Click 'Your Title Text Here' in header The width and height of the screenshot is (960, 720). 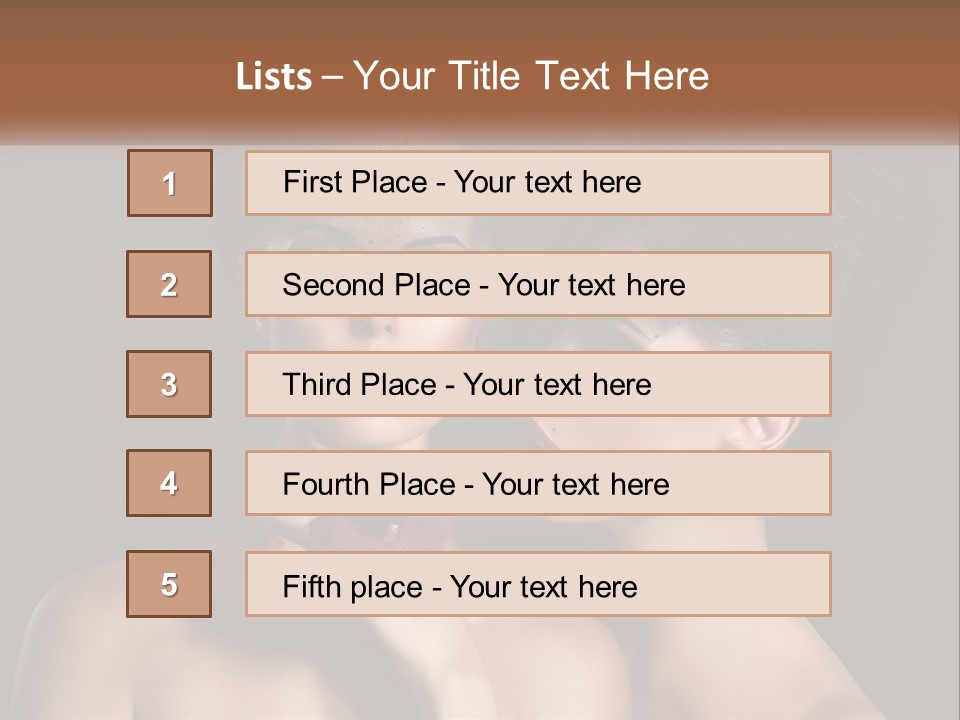(531, 76)
